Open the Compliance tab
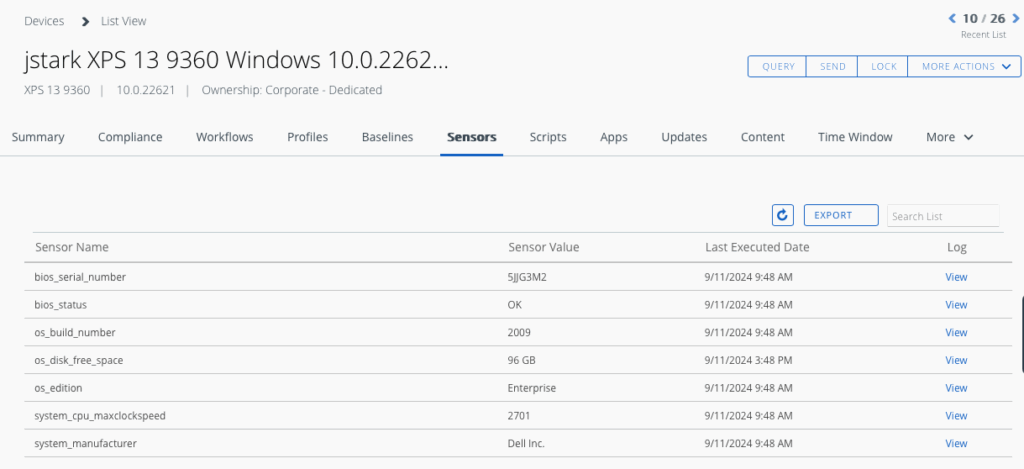The height and width of the screenshot is (469, 1024). click(130, 137)
